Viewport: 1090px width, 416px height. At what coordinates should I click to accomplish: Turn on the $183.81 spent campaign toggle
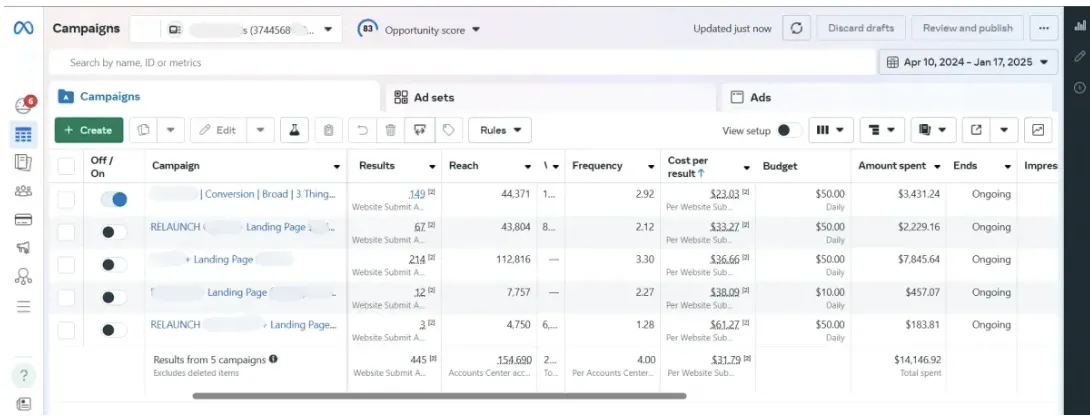pos(114,330)
